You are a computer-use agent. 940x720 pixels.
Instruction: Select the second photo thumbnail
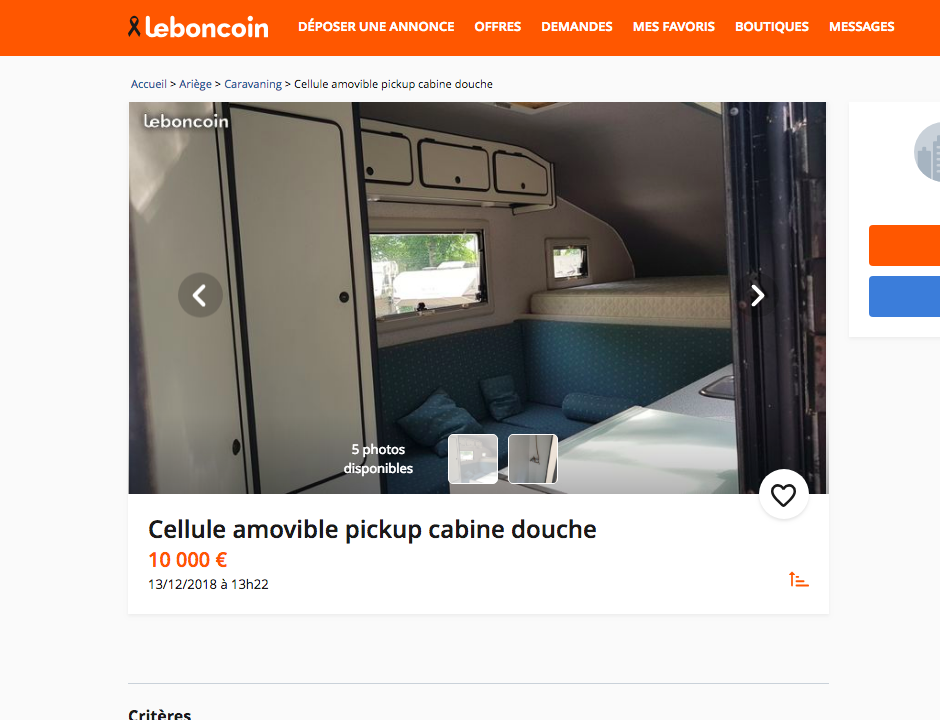pos(533,459)
